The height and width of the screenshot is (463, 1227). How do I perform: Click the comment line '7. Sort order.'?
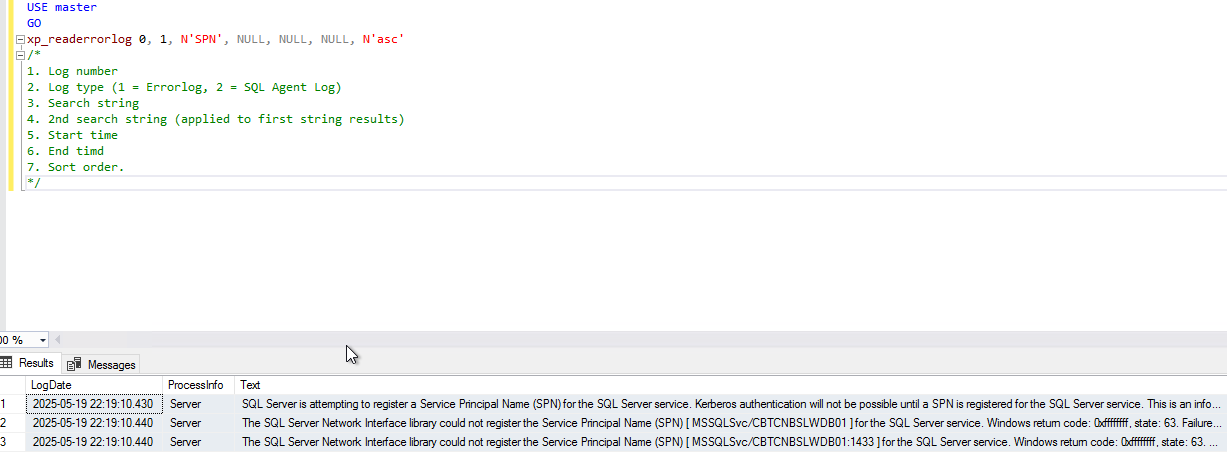tap(76, 167)
